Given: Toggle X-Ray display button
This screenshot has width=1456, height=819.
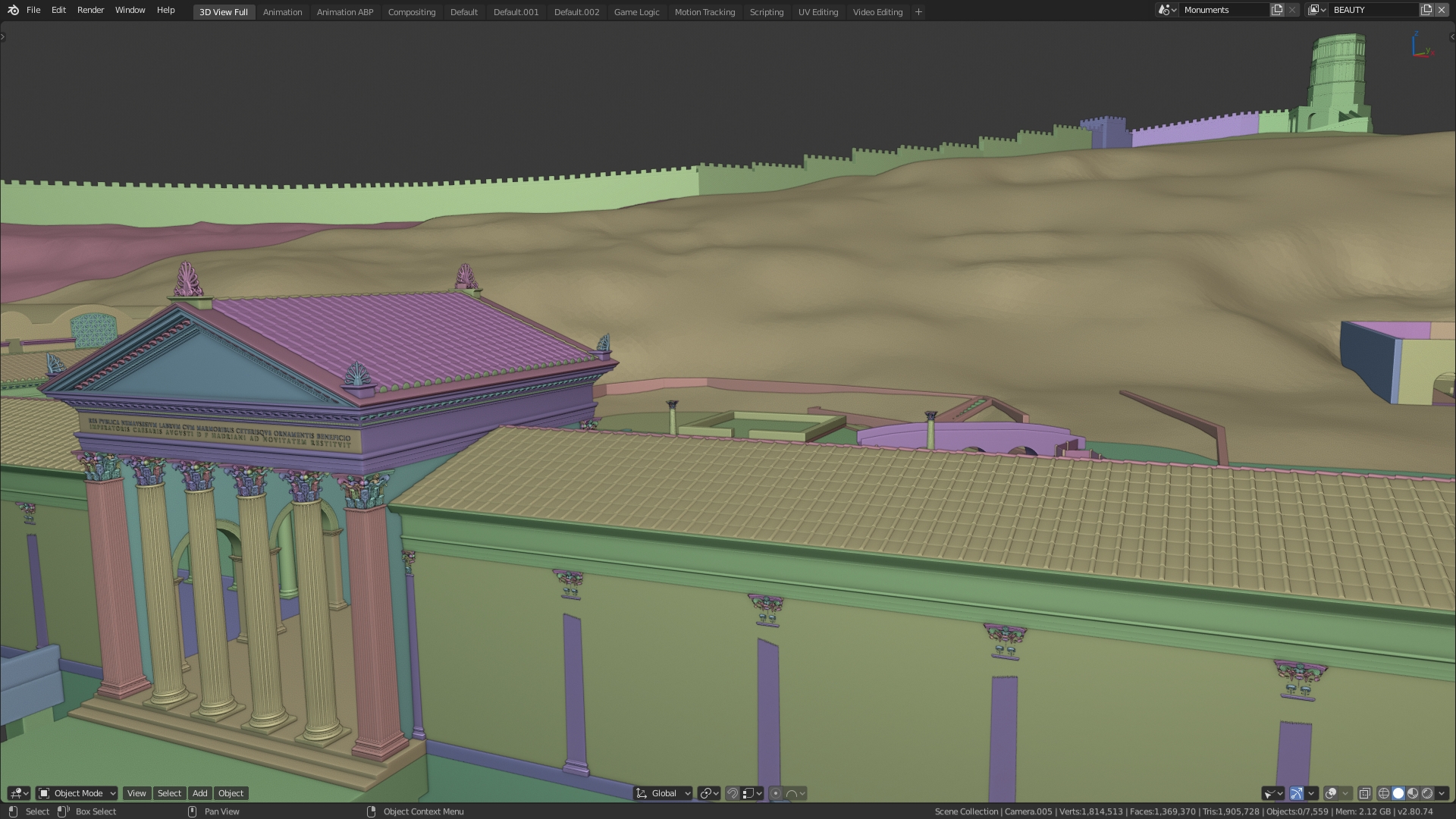Looking at the screenshot, I should (x=1365, y=793).
